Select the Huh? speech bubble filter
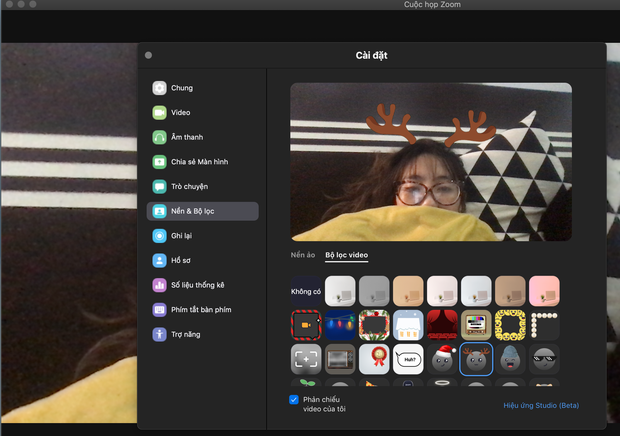 (408, 358)
